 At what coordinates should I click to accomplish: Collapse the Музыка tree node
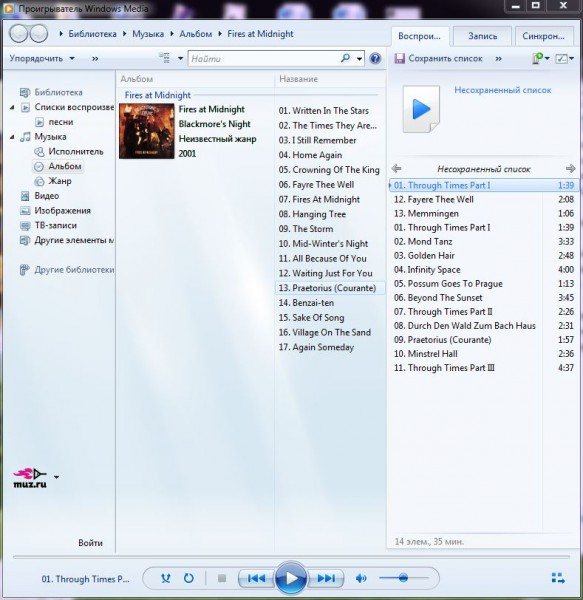point(12,137)
